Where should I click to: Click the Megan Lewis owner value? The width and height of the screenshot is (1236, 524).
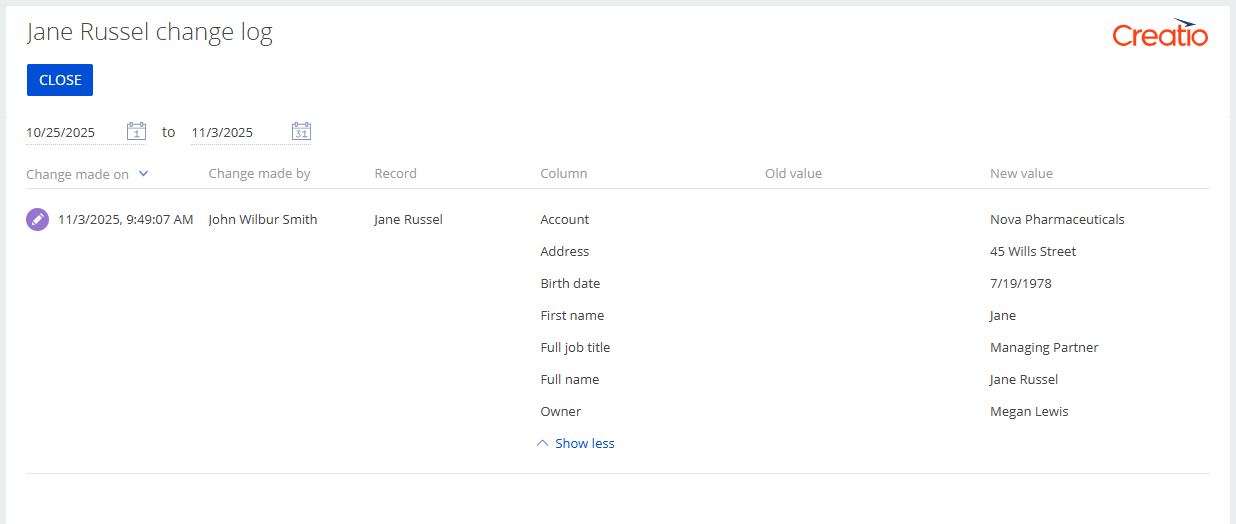click(x=1029, y=411)
